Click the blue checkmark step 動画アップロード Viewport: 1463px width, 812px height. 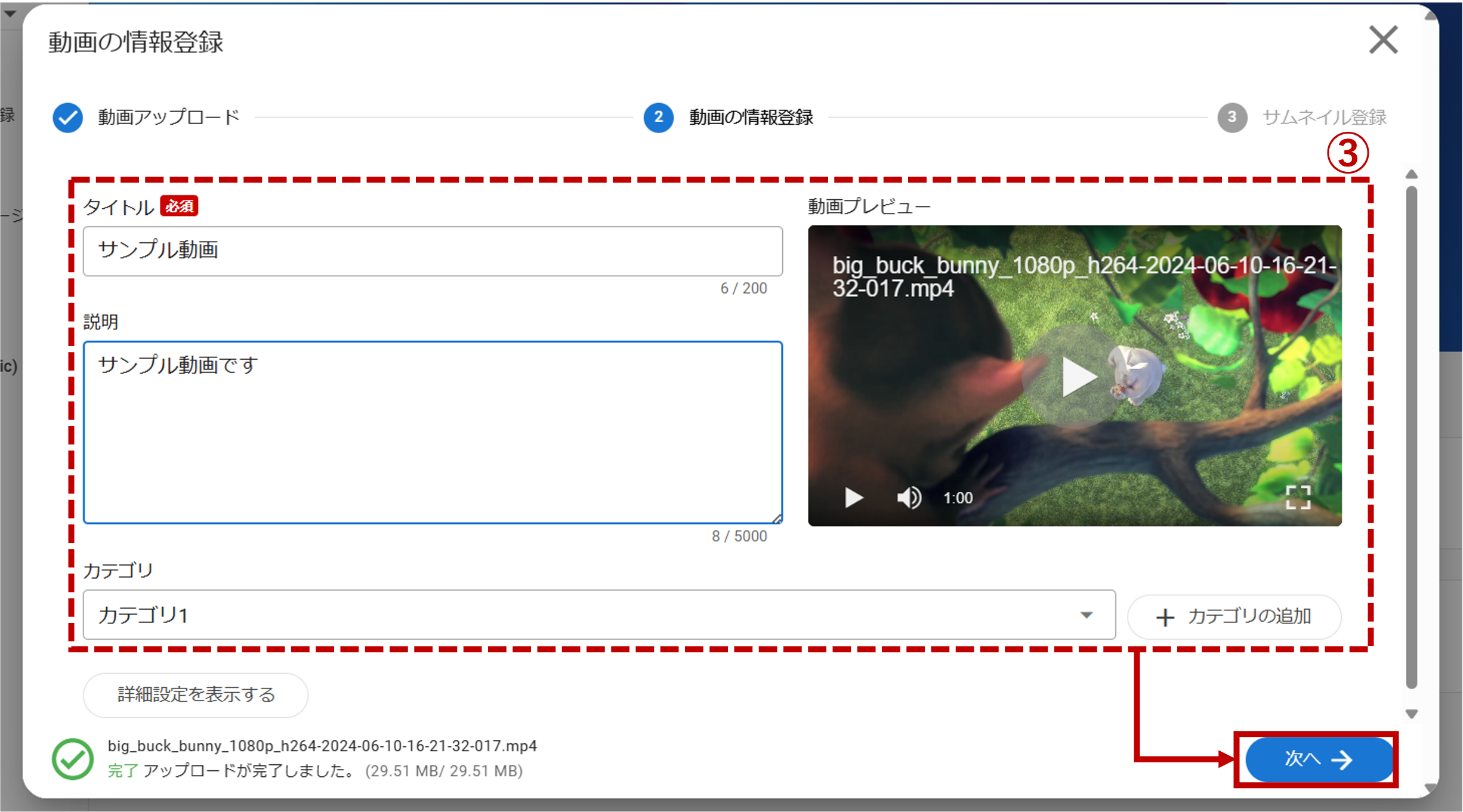point(67,118)
